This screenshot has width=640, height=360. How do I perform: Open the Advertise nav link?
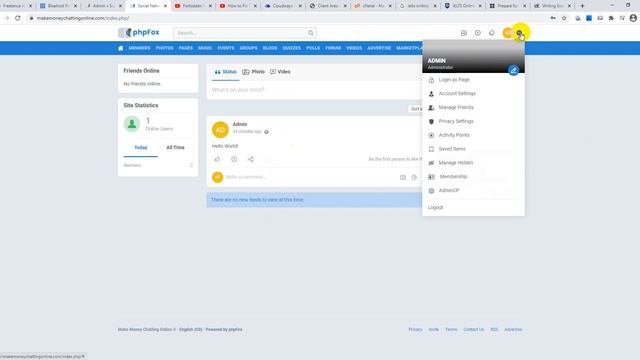click(x=379, y=48)
